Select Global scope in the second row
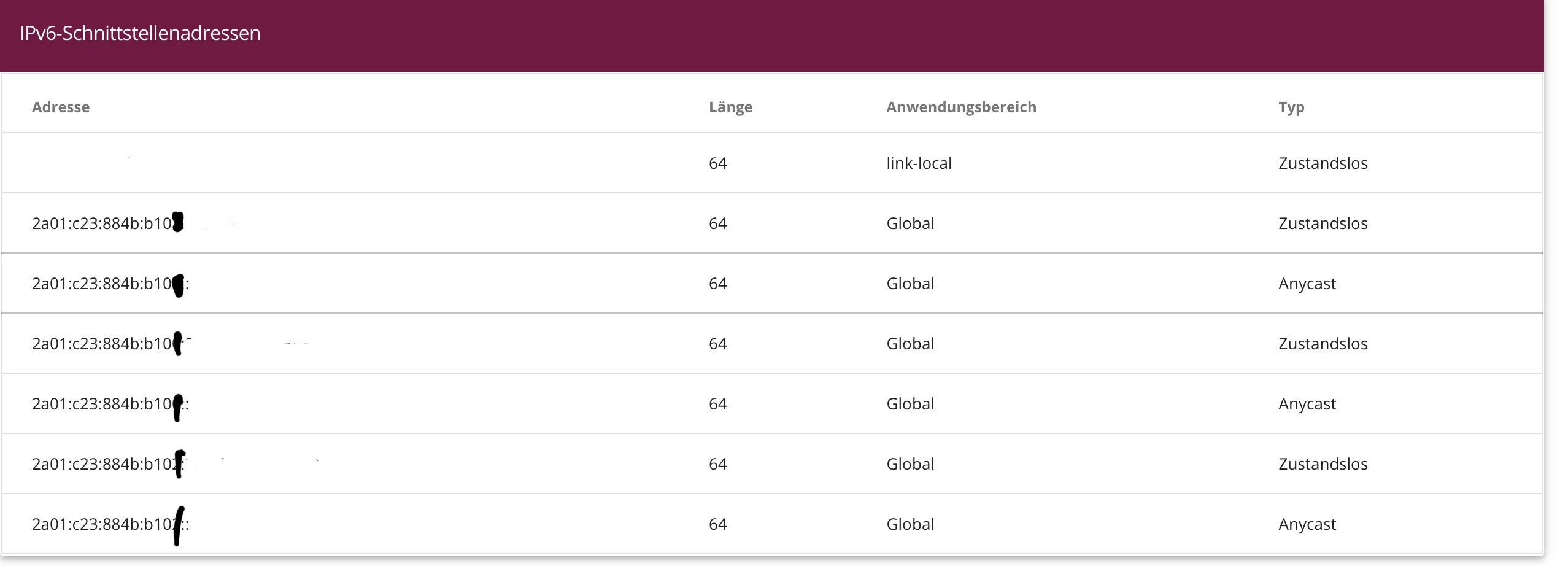 pos(910,223)
